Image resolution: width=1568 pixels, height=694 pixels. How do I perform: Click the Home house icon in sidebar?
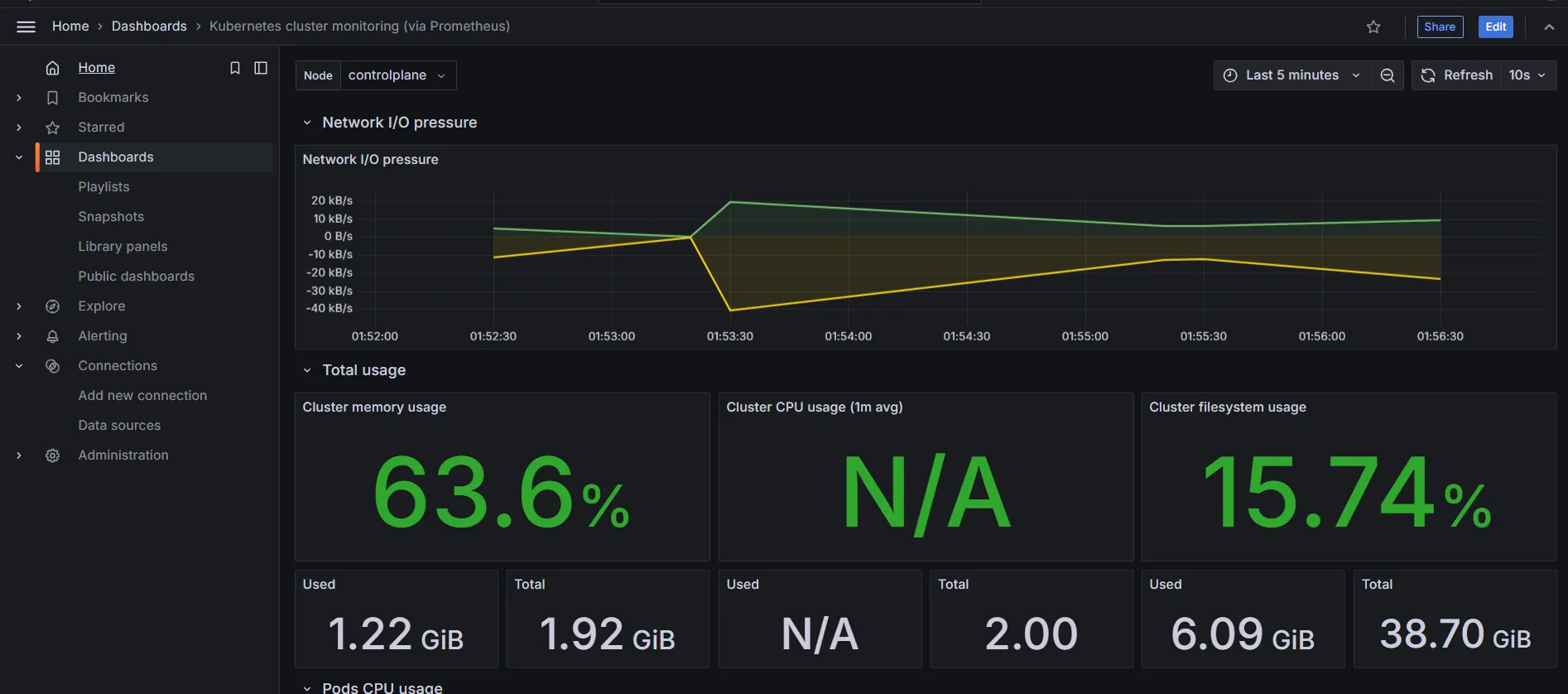[x=52, y=68]
